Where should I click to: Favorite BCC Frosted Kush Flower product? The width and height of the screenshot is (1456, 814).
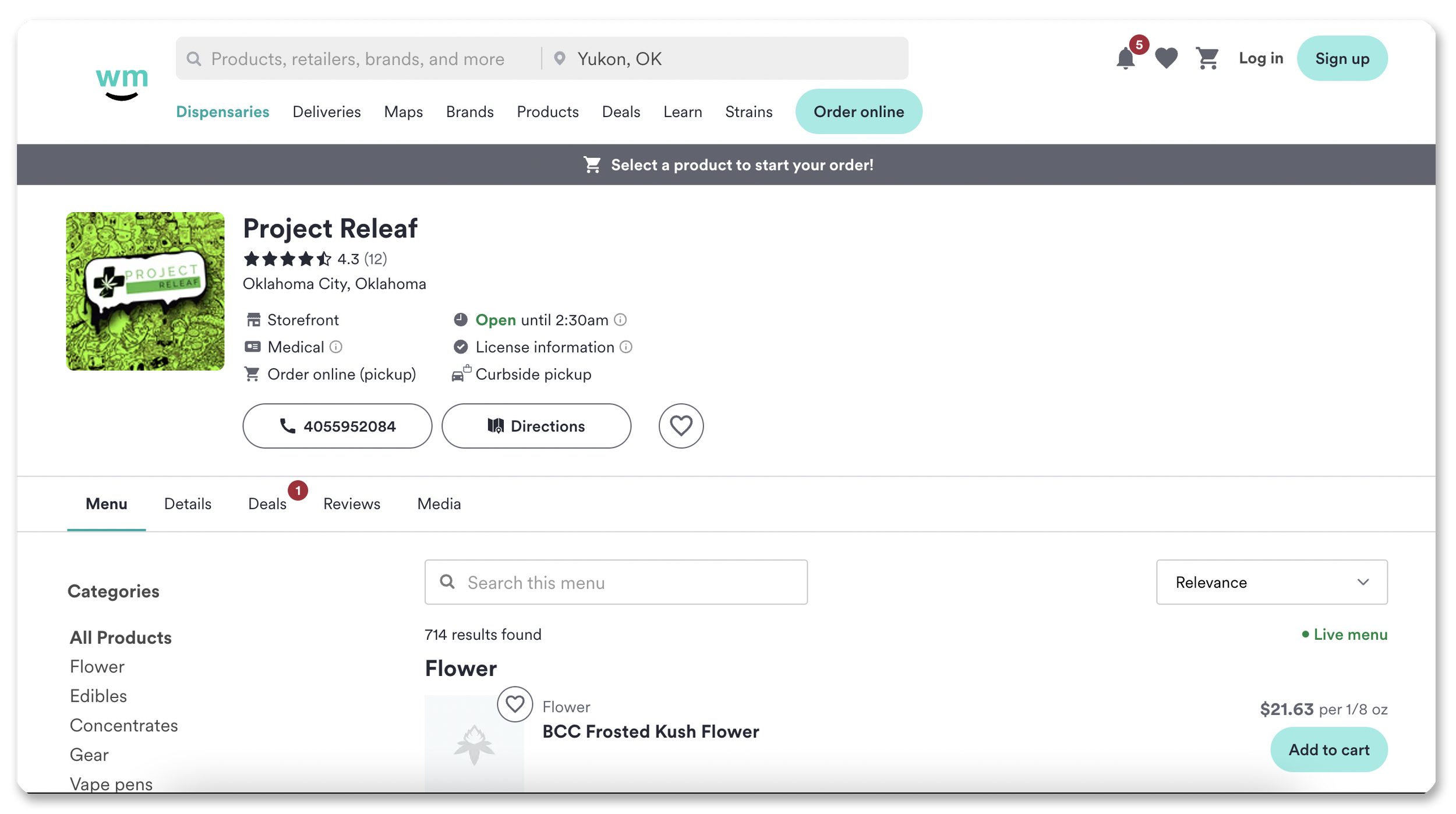tap(515, 704)
